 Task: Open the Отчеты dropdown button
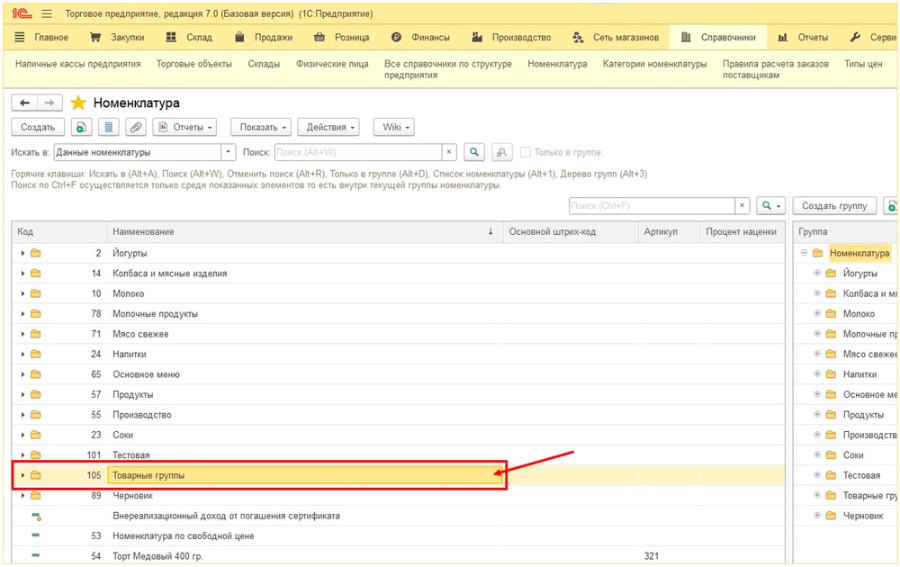click(x=184, y=127)
